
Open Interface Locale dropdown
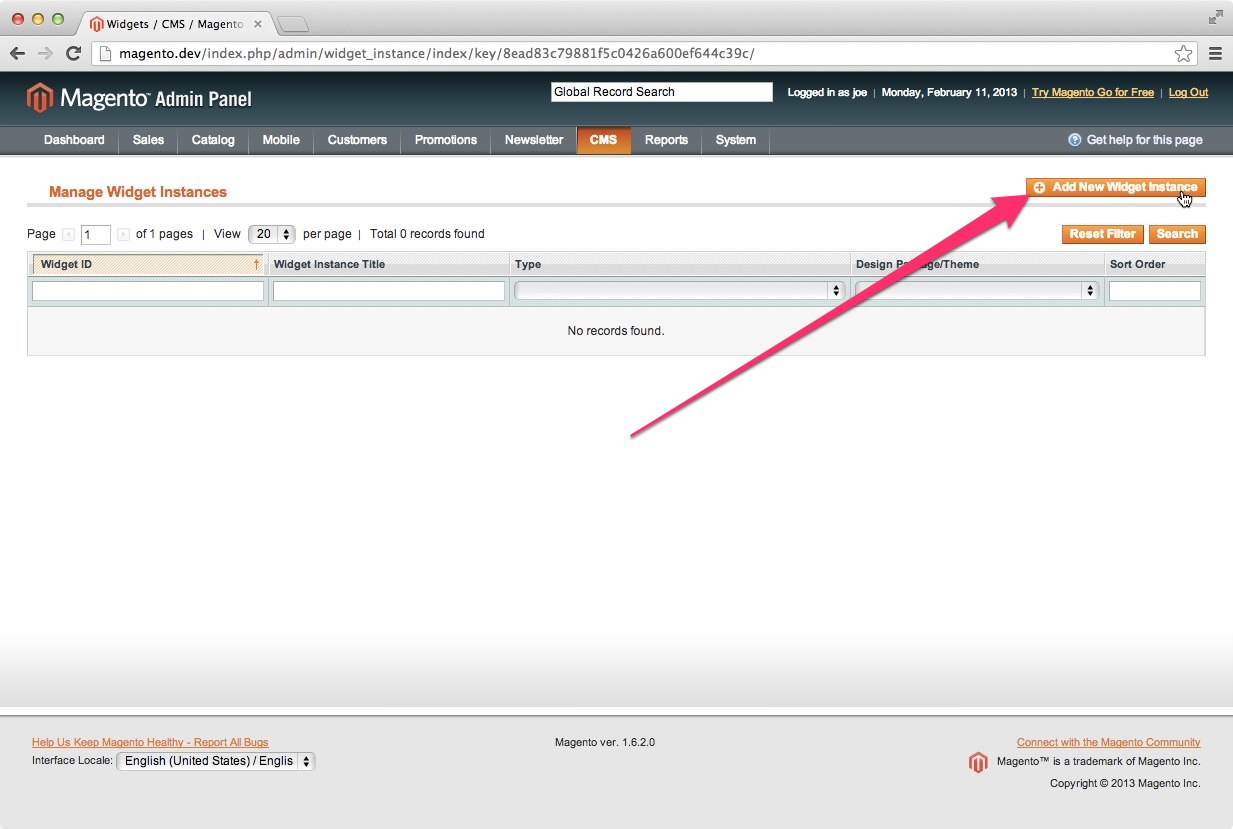(216, 761)
